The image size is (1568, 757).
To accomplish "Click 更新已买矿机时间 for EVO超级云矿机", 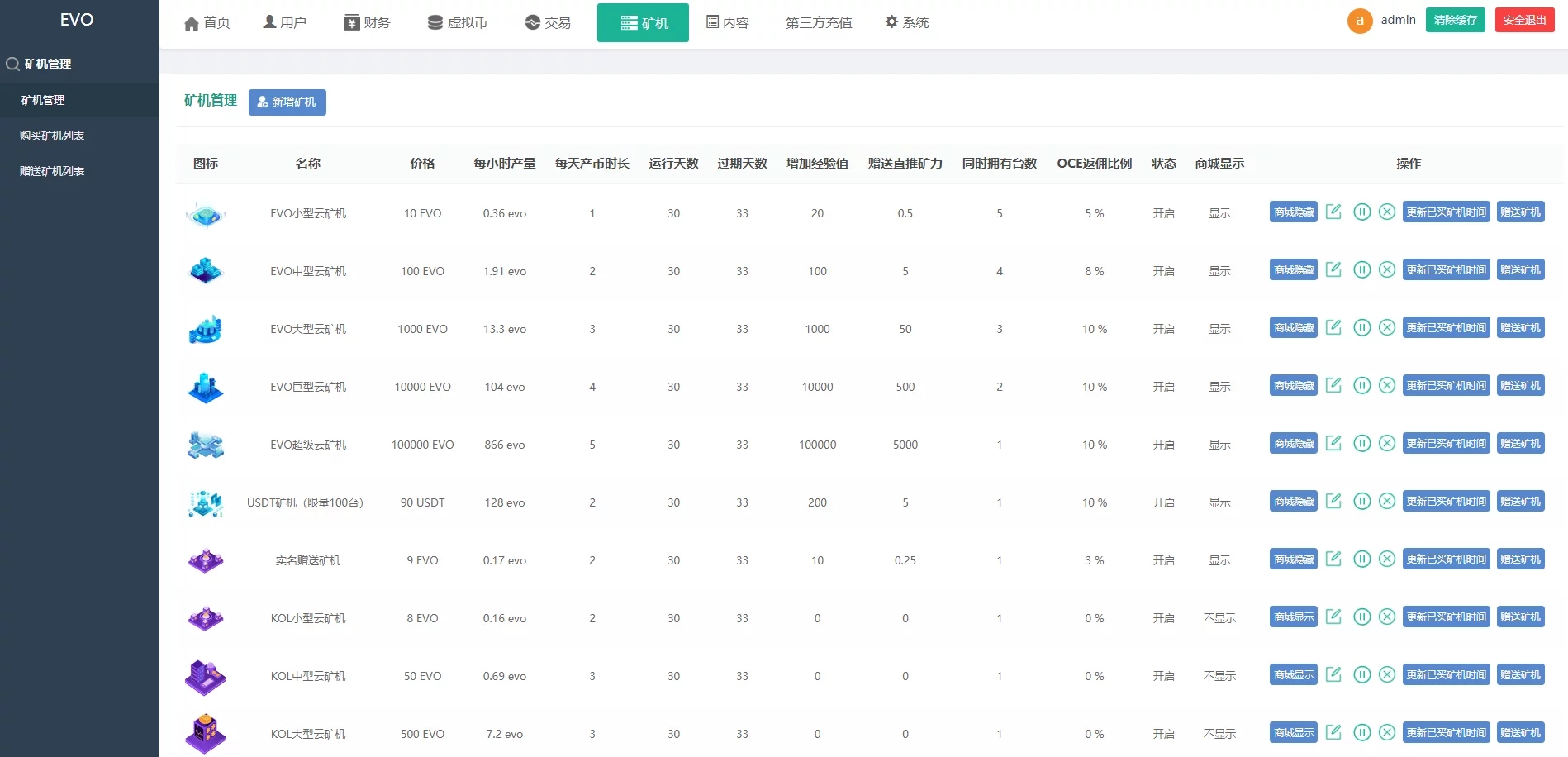I will coord(1445,443).
